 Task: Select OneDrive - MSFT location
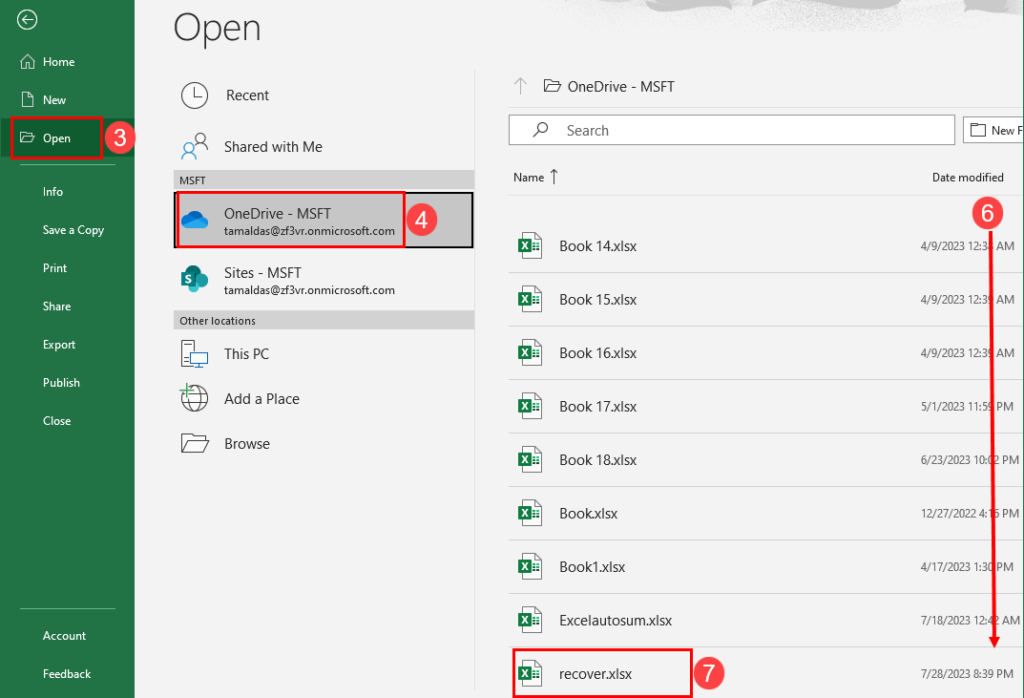324,220
